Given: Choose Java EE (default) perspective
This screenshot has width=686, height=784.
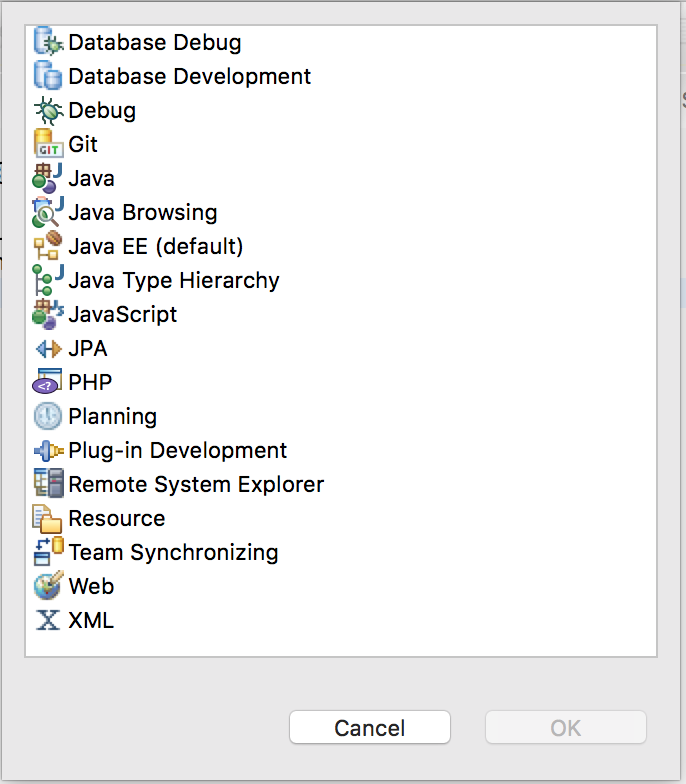Looking at the screenshot, I should click(x=156, y=246).
